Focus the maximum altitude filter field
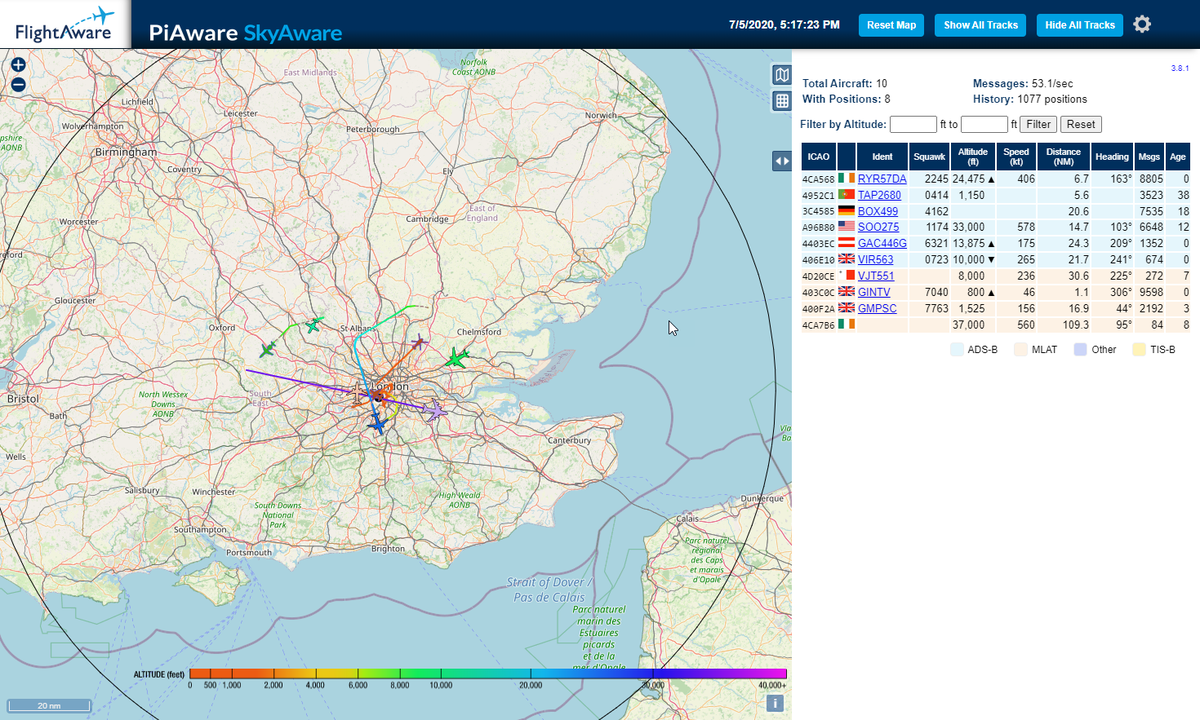The image size is (1200, 720). click(x=984, y=125)
